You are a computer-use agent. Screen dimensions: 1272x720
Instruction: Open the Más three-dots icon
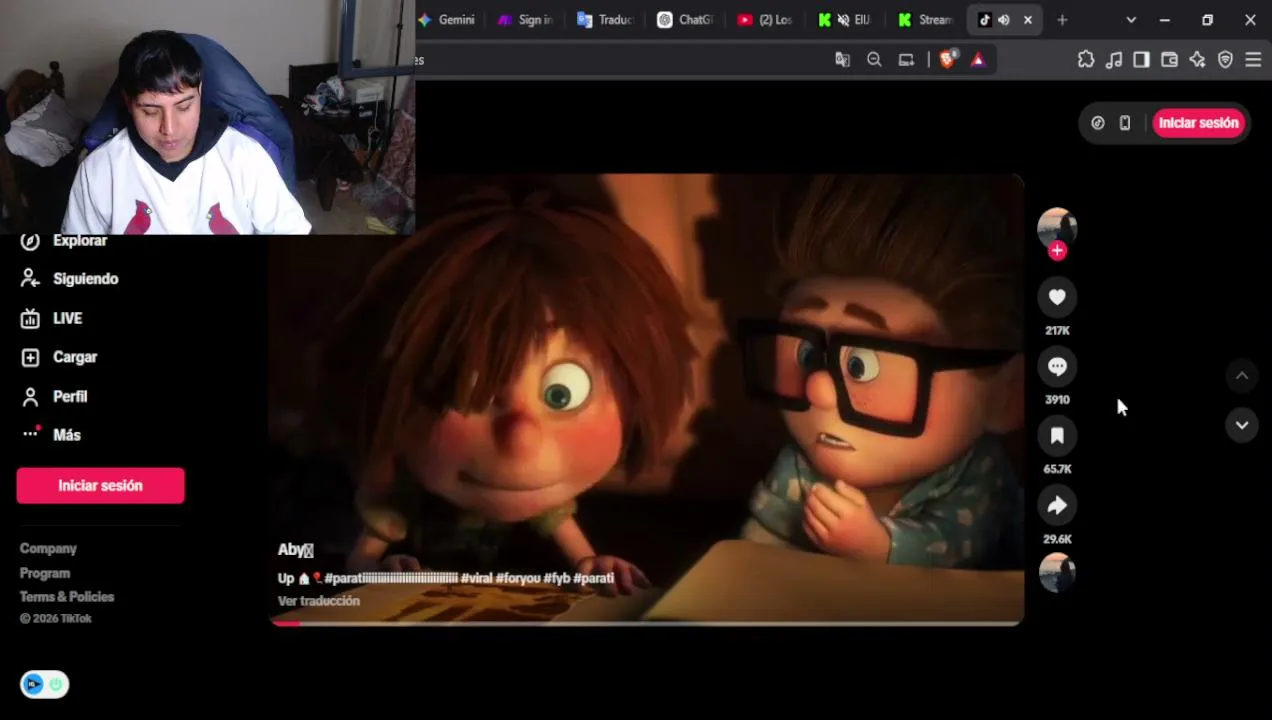click(30, 434)
